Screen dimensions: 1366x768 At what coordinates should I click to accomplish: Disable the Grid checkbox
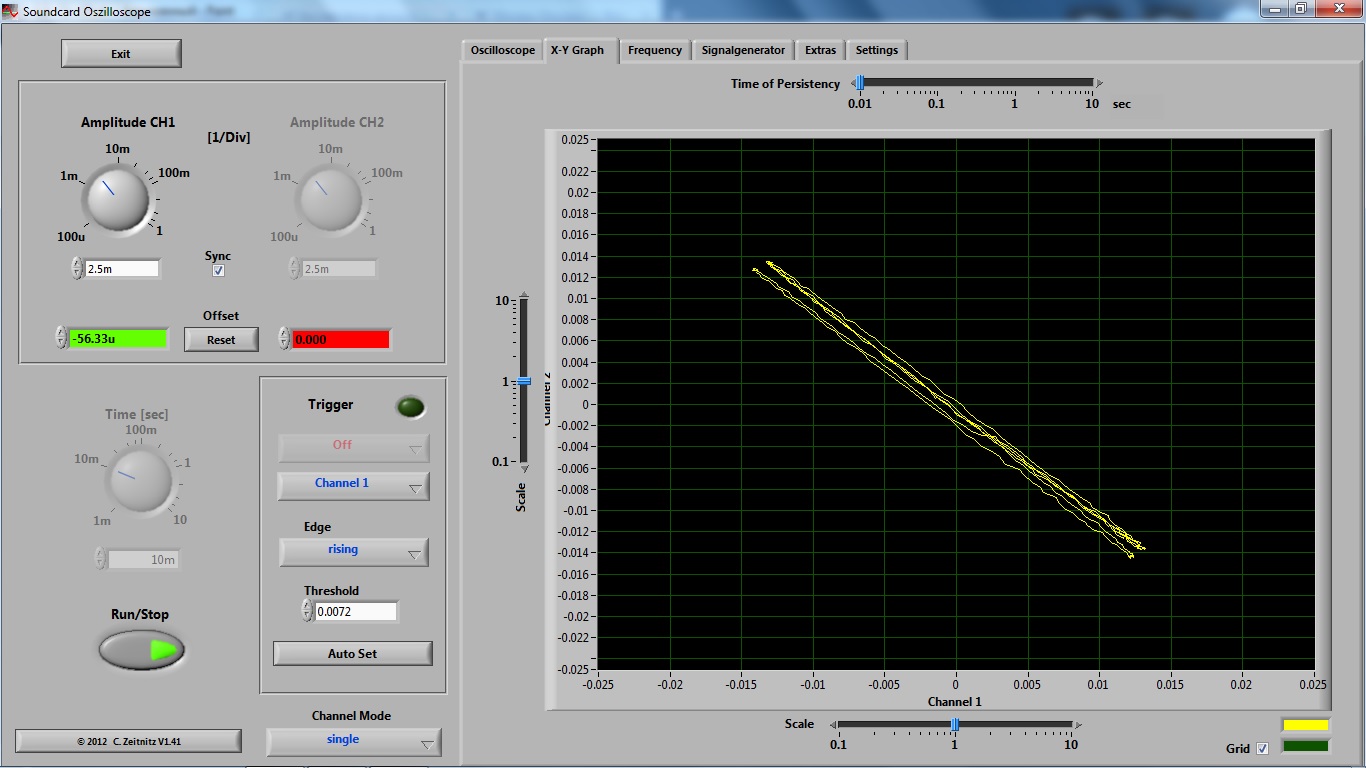click(1262, 748)
